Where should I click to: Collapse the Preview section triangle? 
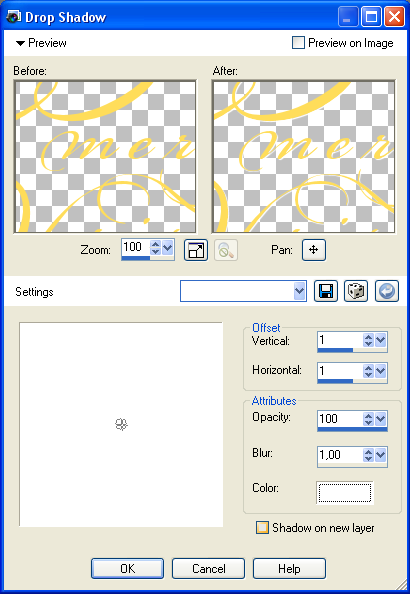click(x=20, y=43)
